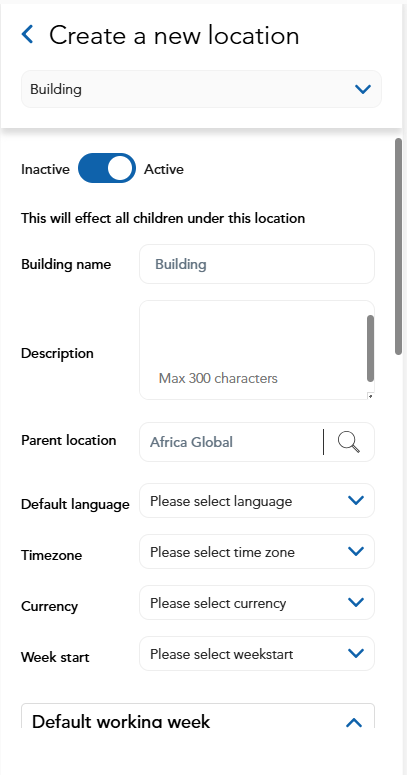Click the chevron arrow beside Please select time zone
This screenshot has height=775, width=407.
point(356,551)
